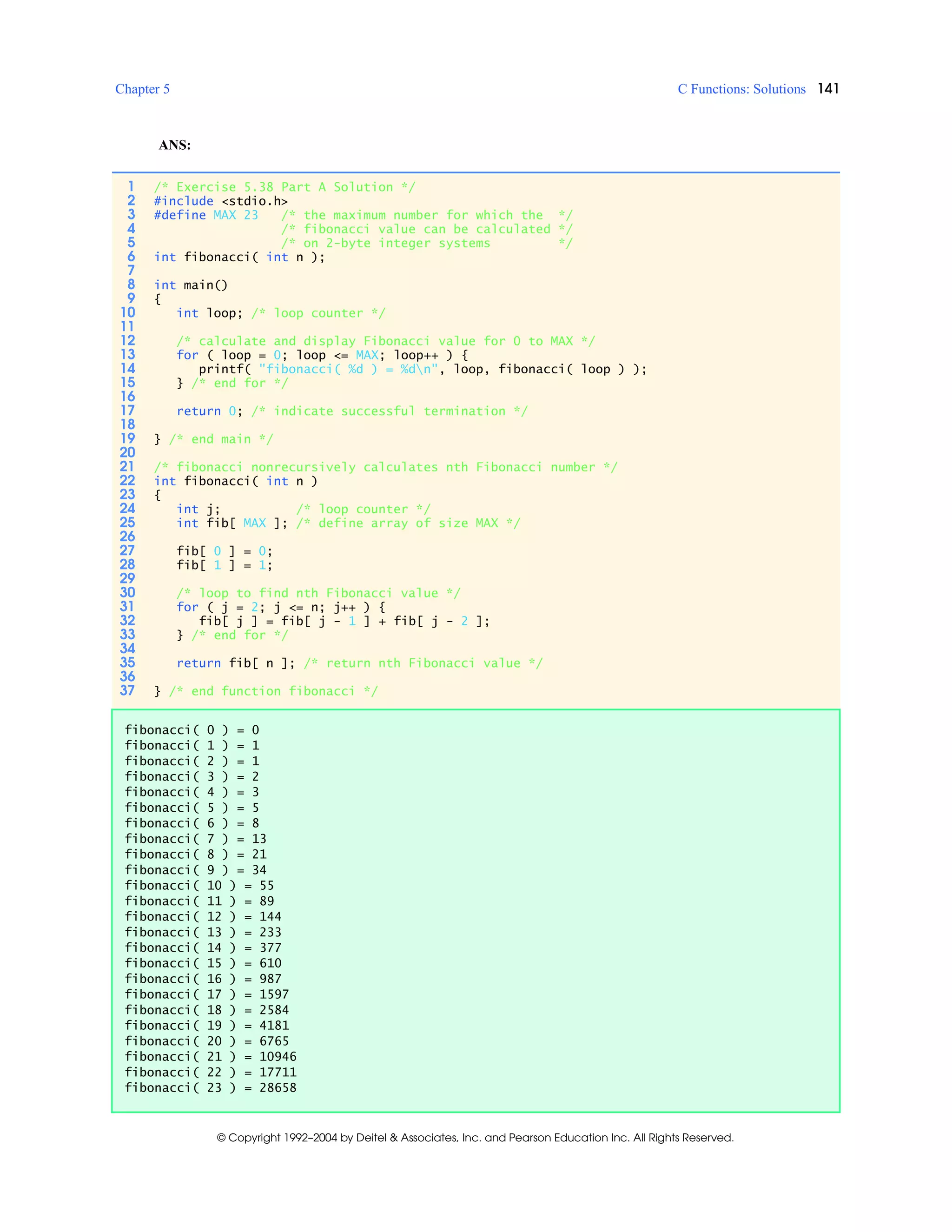Click the Deitel copyright notice footer
This screenshot has height=1232, width=952.
(x=475, y=1137)
